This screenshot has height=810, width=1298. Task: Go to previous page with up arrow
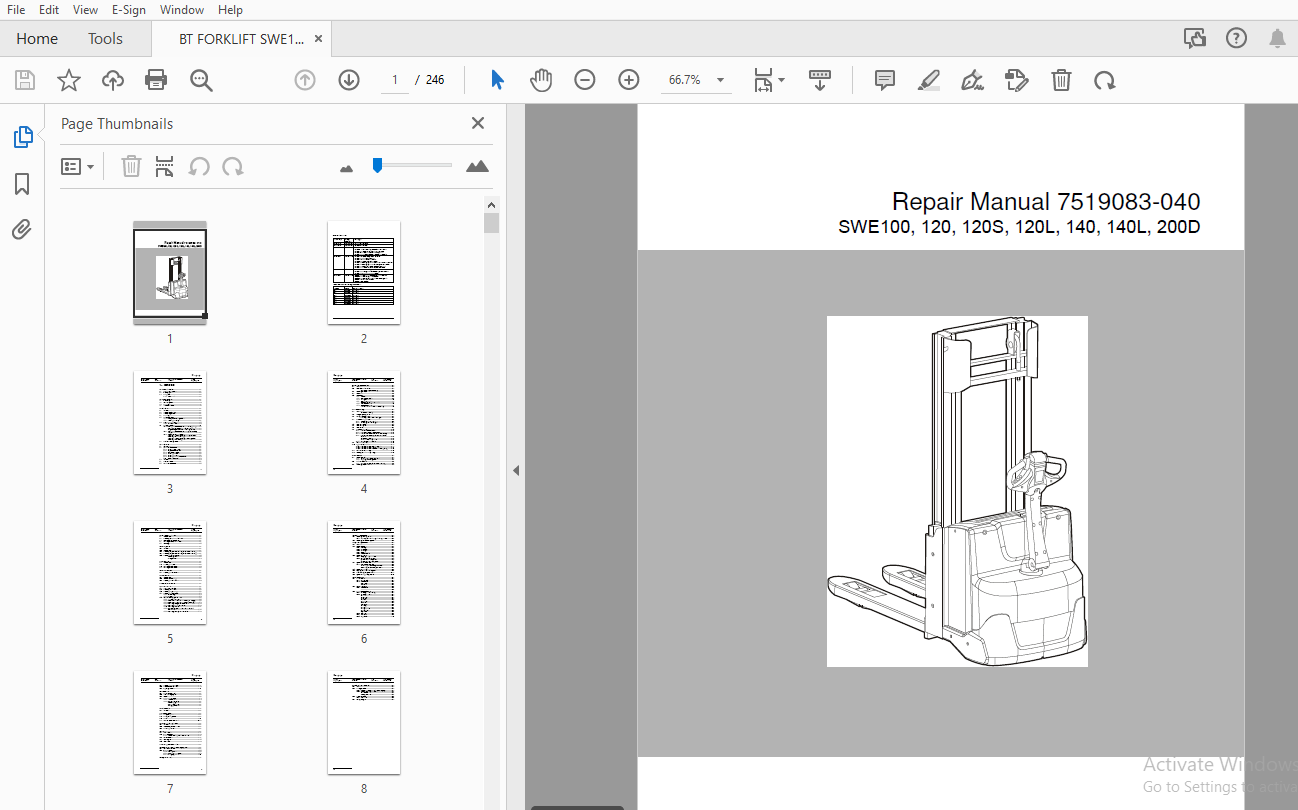coord(305,80)
